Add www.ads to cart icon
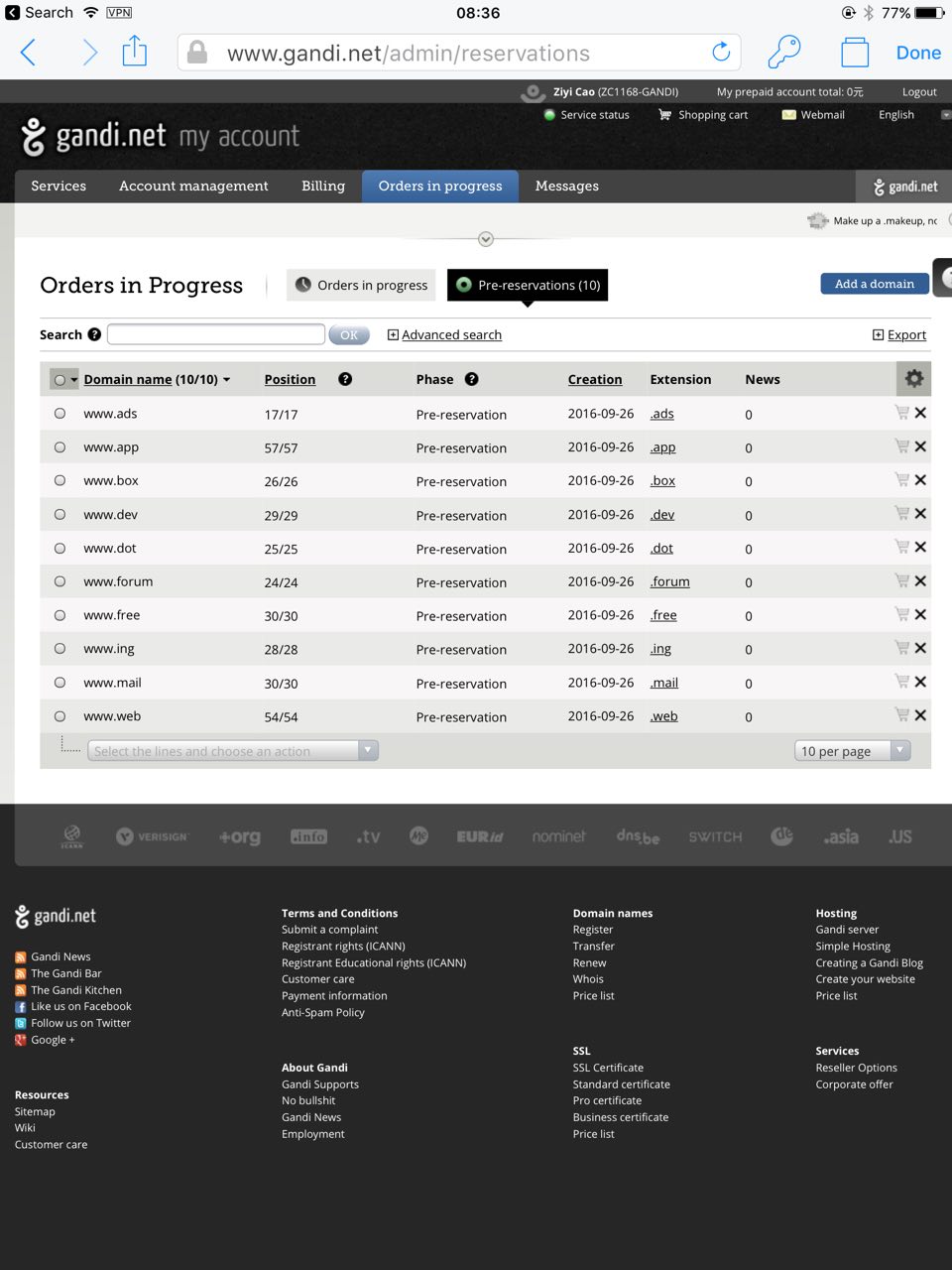952x1270 pixels. click(x=901, y=412)
